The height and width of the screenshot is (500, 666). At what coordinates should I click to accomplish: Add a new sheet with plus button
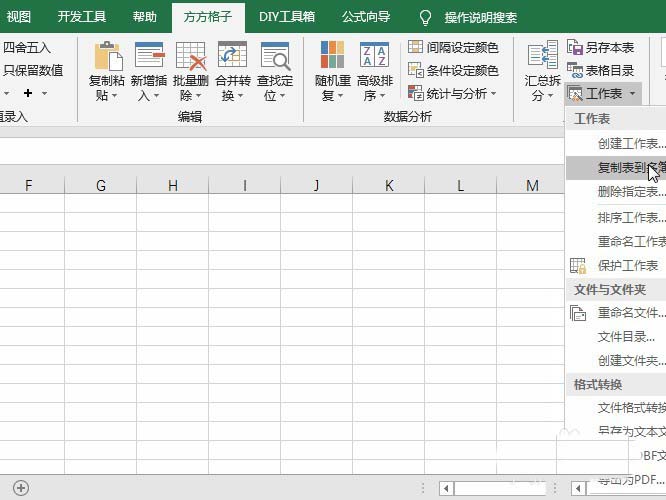tap(21, 488)
